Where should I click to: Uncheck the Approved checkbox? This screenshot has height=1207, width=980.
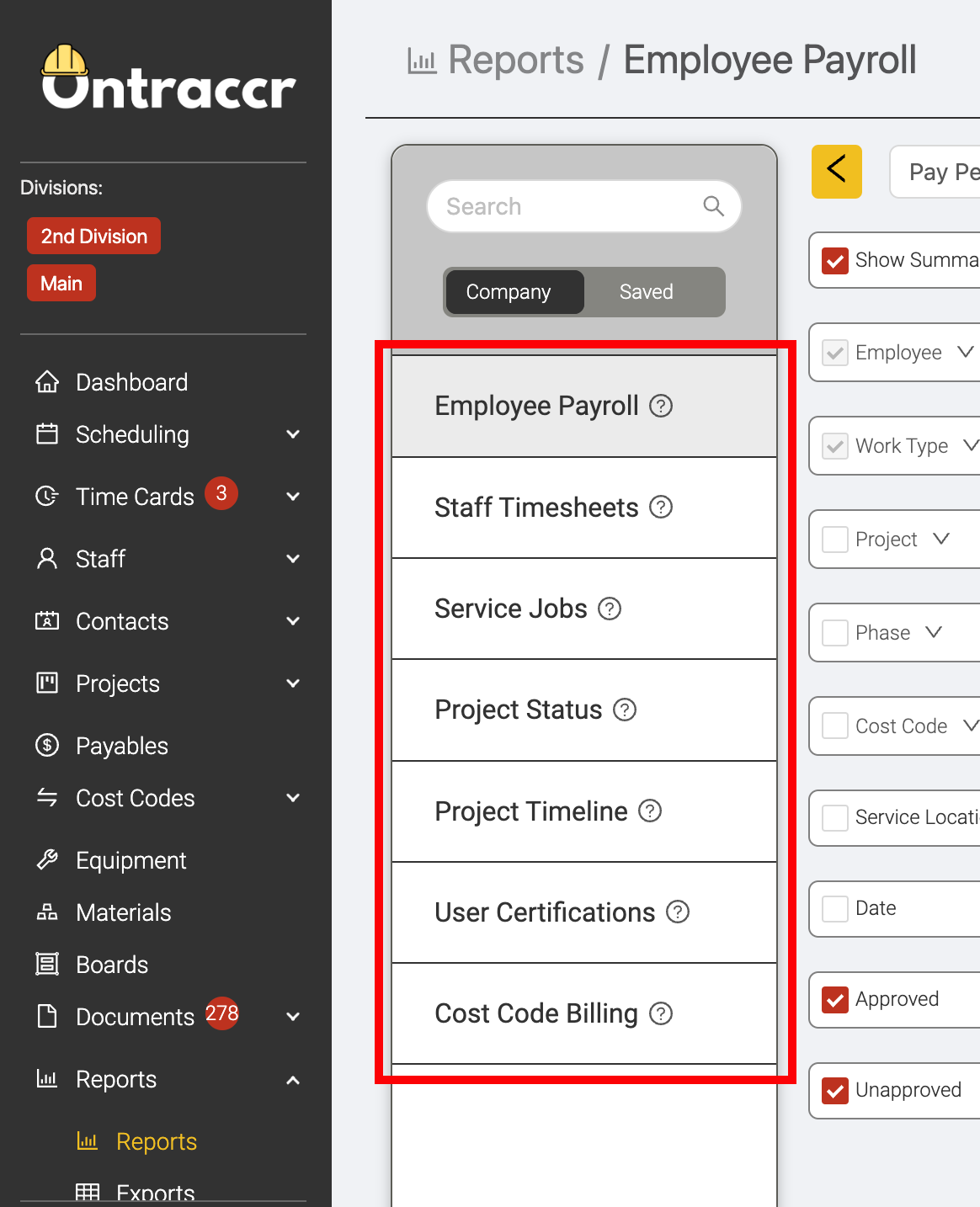[x=835, y=1000]
